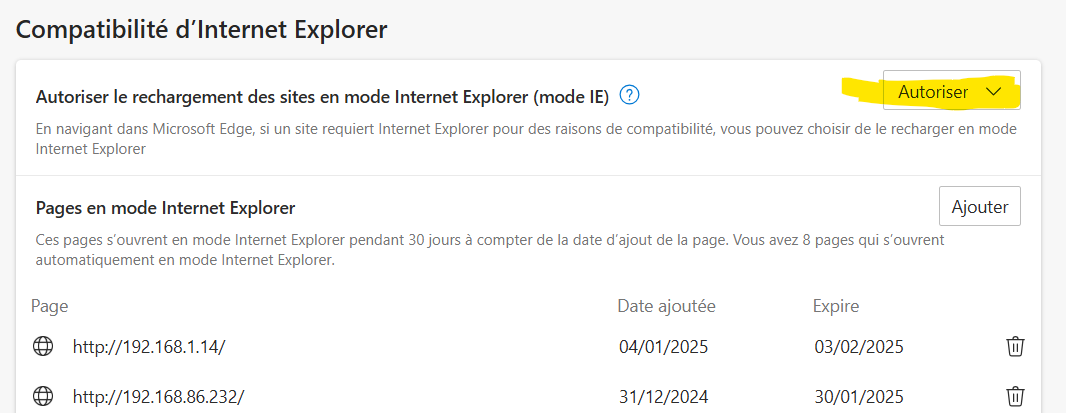This screenshot has height=413, width=1066.
Task: Click the Expire column header
Action: click(x=836, y=307)
